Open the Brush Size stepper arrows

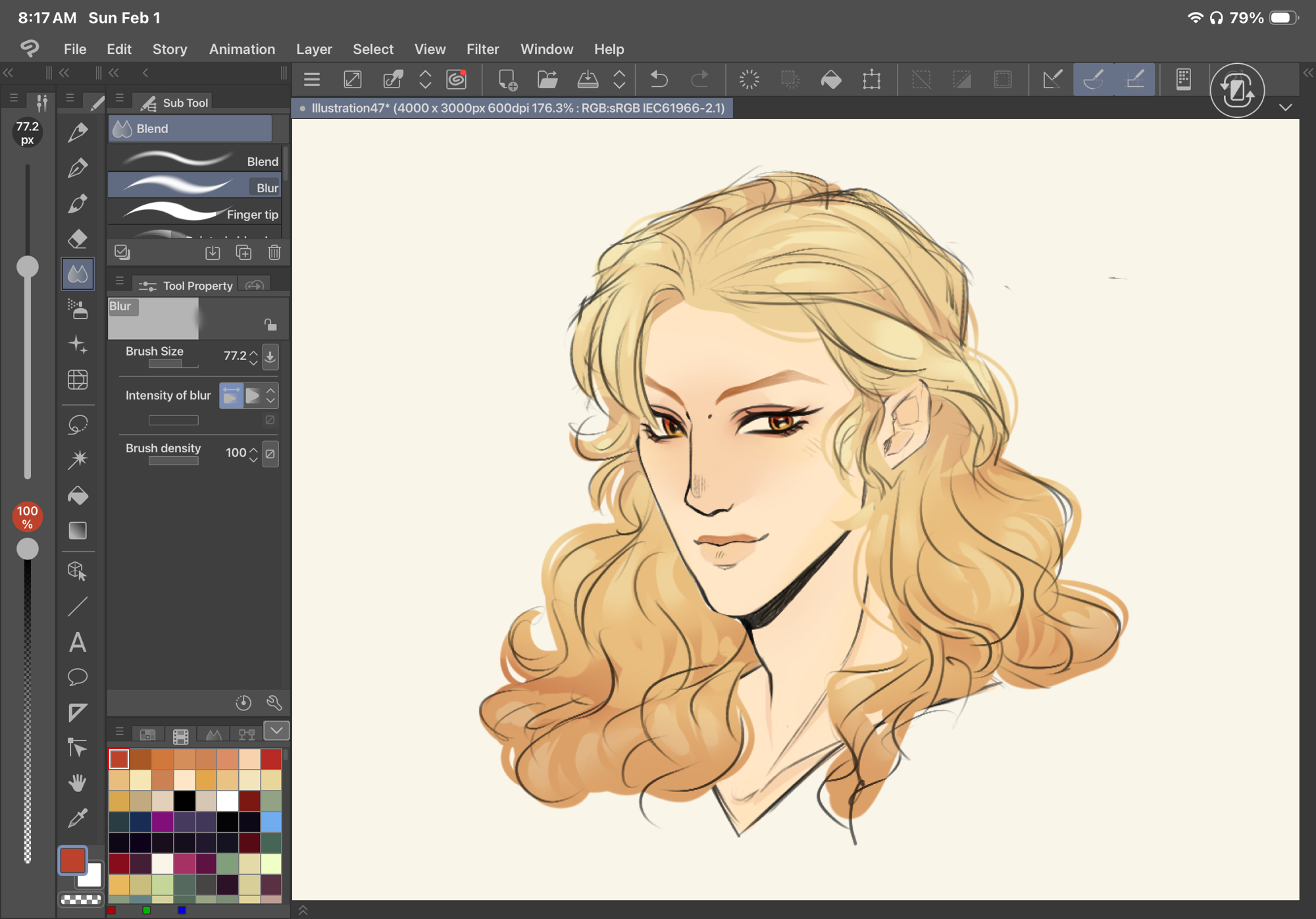point(253,357)
